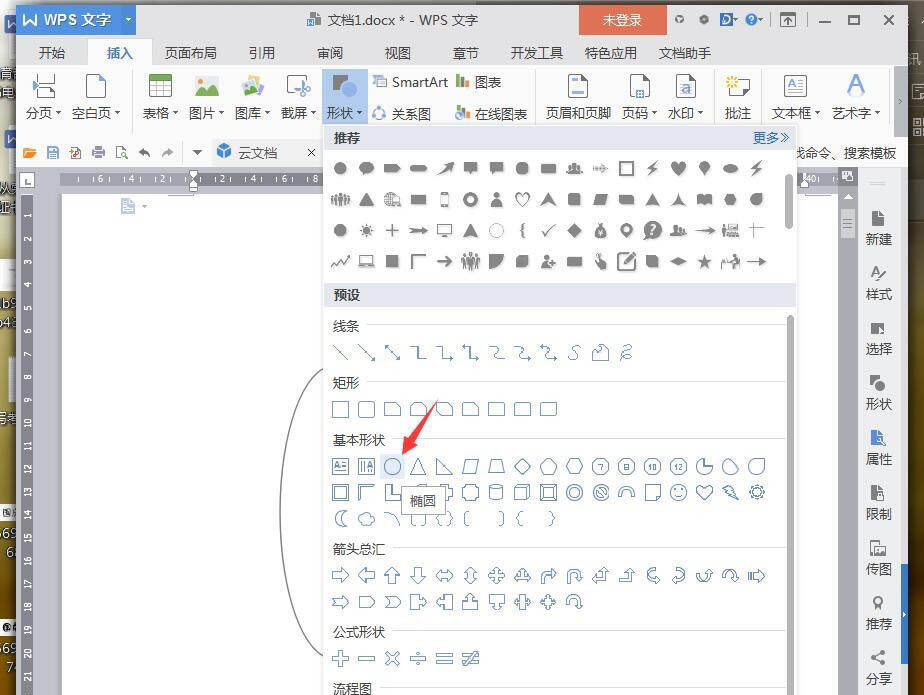Select the ellipse shape in basic shapes

[392, 466]
